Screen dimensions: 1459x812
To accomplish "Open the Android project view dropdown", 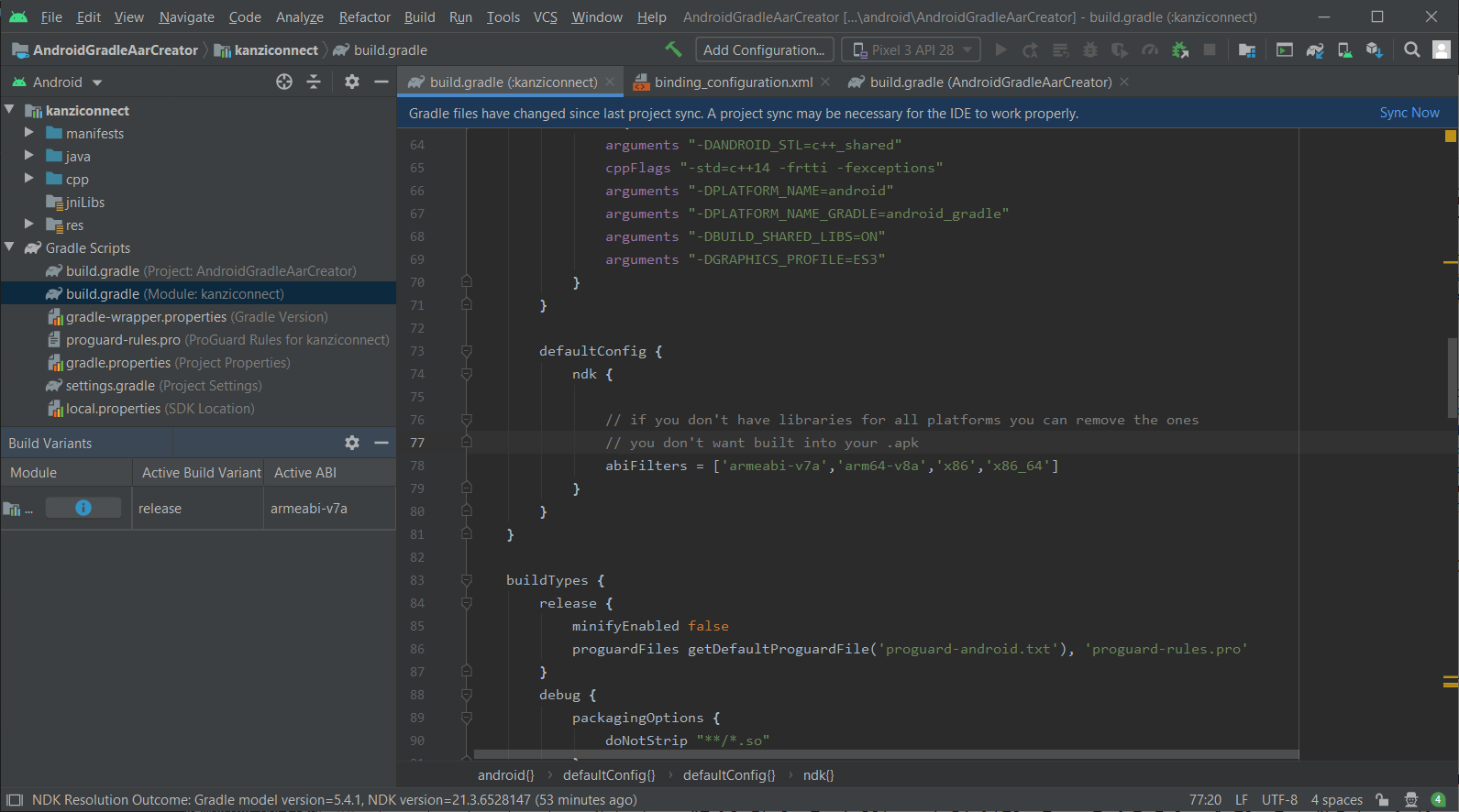I will pos(57,82).
